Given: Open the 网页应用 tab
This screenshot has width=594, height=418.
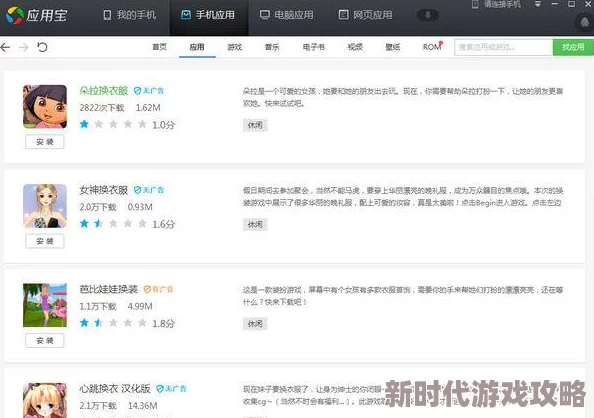Looking at the screenshot, I should point(365,15).
